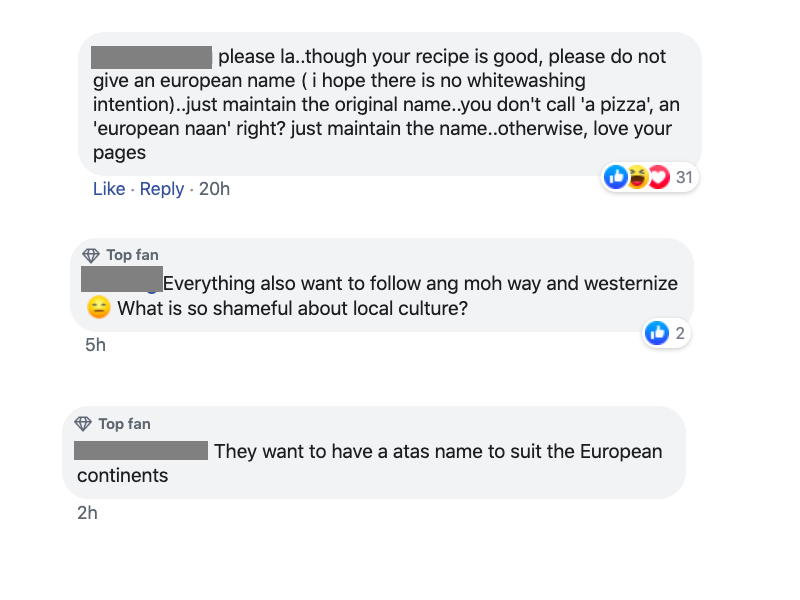
Task: Click Like under the 'please la' comment
Action: [109, 189]
